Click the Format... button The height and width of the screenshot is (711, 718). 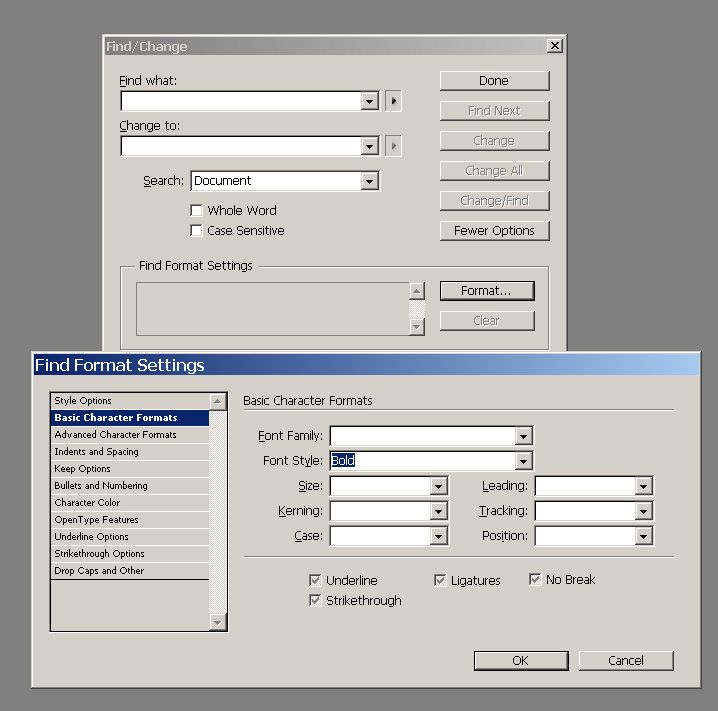487,291
